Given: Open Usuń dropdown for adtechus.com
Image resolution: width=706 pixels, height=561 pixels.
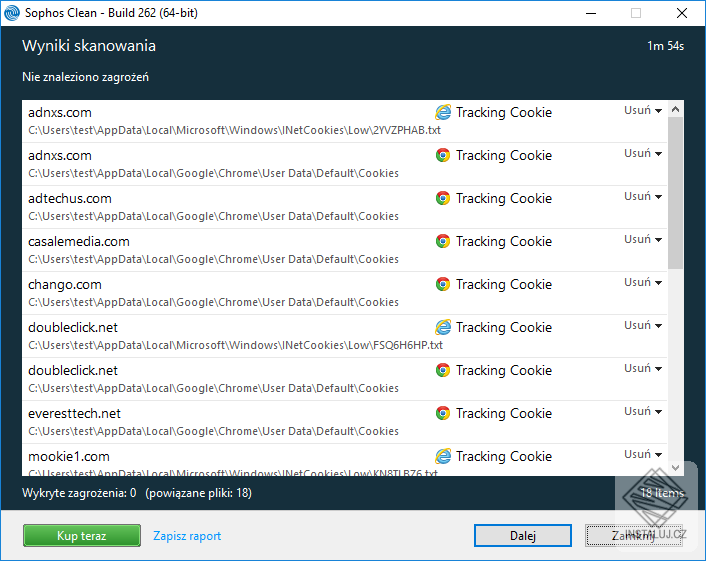Looking at the screenshot, I should coord(643,196).
